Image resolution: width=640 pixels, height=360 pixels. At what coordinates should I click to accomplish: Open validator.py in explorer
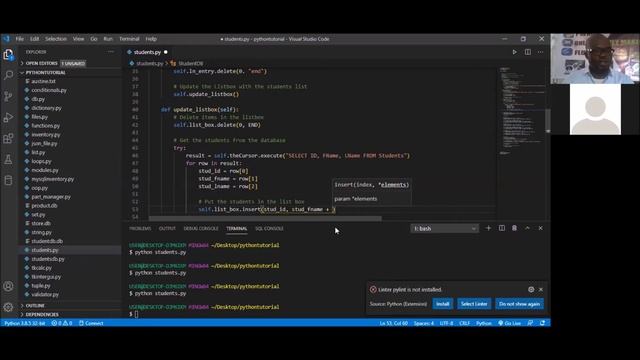(45, 294)
